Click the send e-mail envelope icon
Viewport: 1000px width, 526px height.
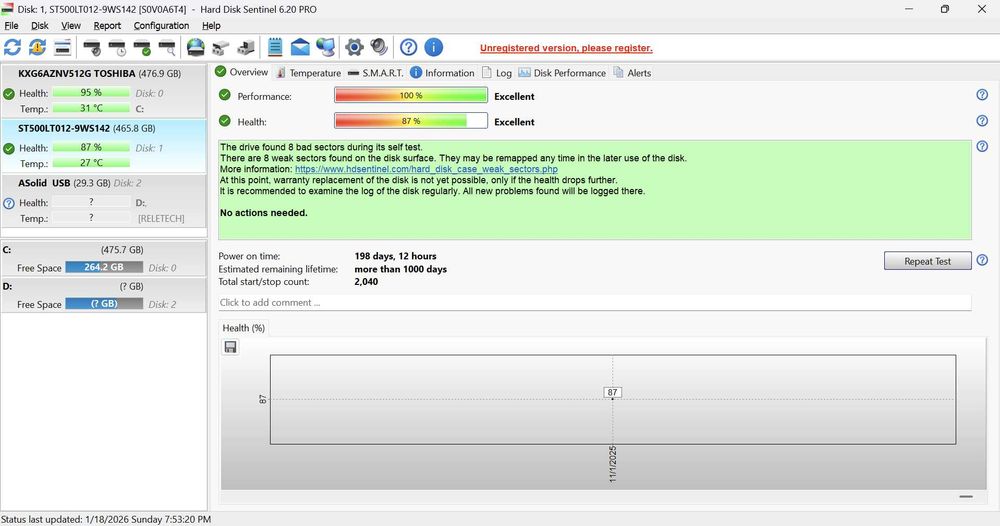coord(300,47)
